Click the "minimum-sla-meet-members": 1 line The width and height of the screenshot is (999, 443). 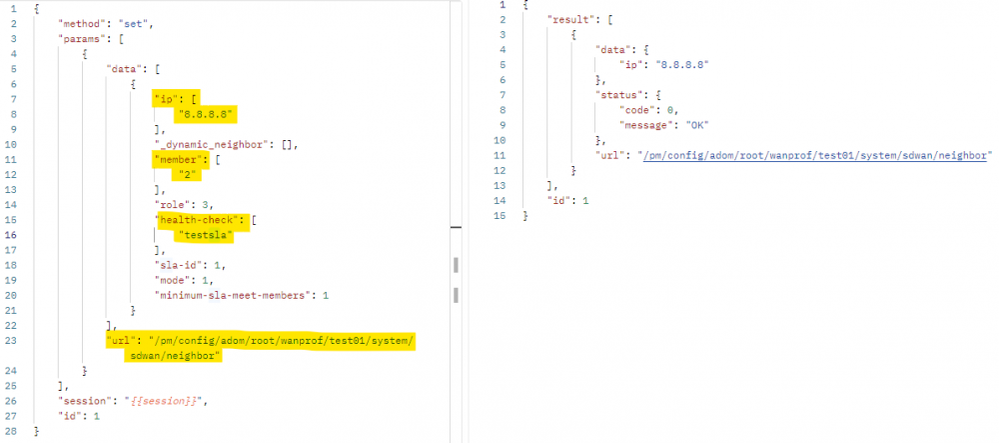tap(242, 296)
